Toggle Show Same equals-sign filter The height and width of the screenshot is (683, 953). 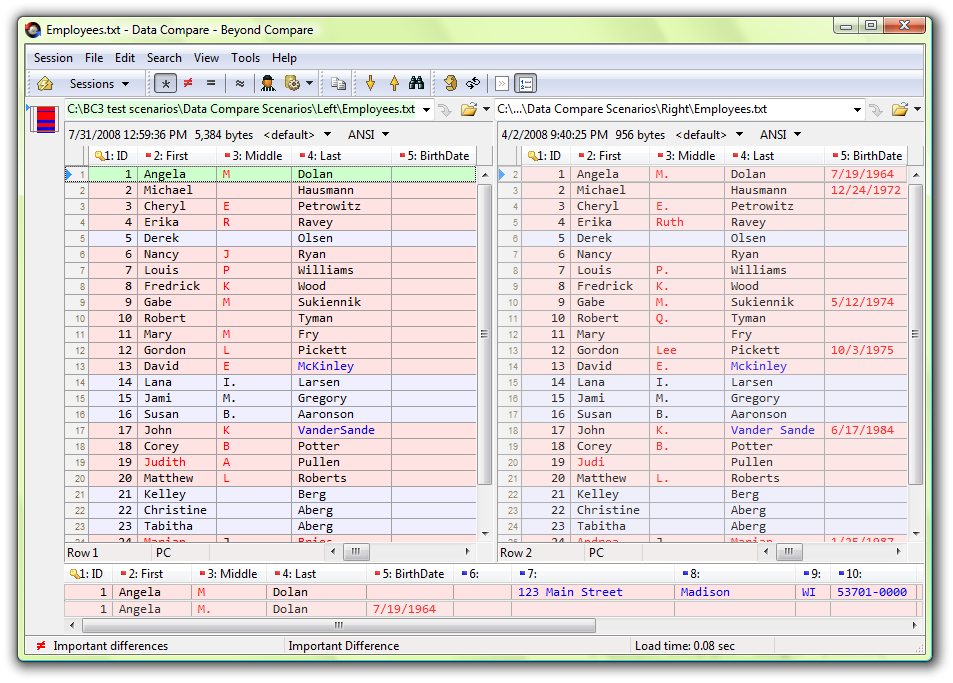[x=211, y=83]
